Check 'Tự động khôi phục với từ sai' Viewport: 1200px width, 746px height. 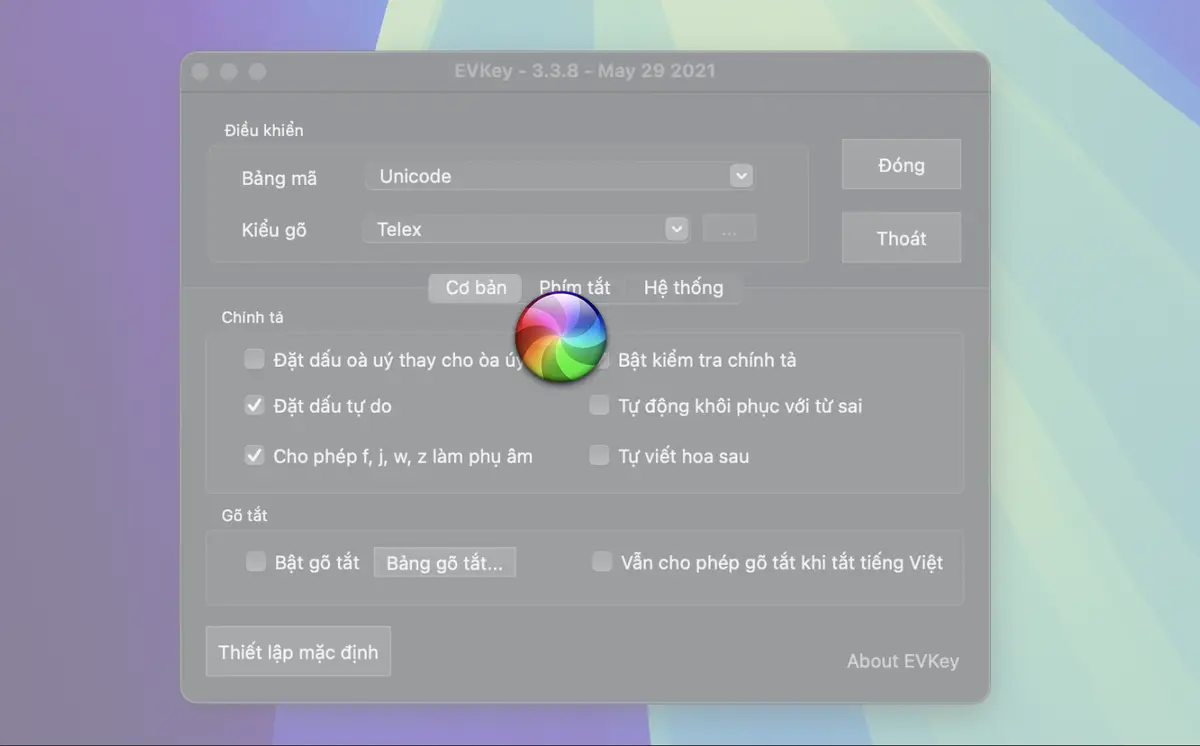click(599, 405)
